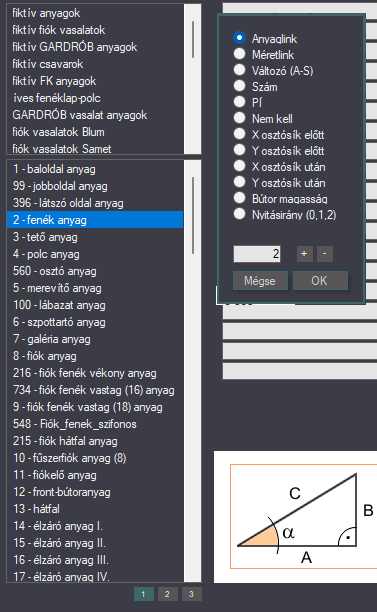
Task: Select '216 - fiók fenék vékony anyag' row
Action: tap(95, 373)
